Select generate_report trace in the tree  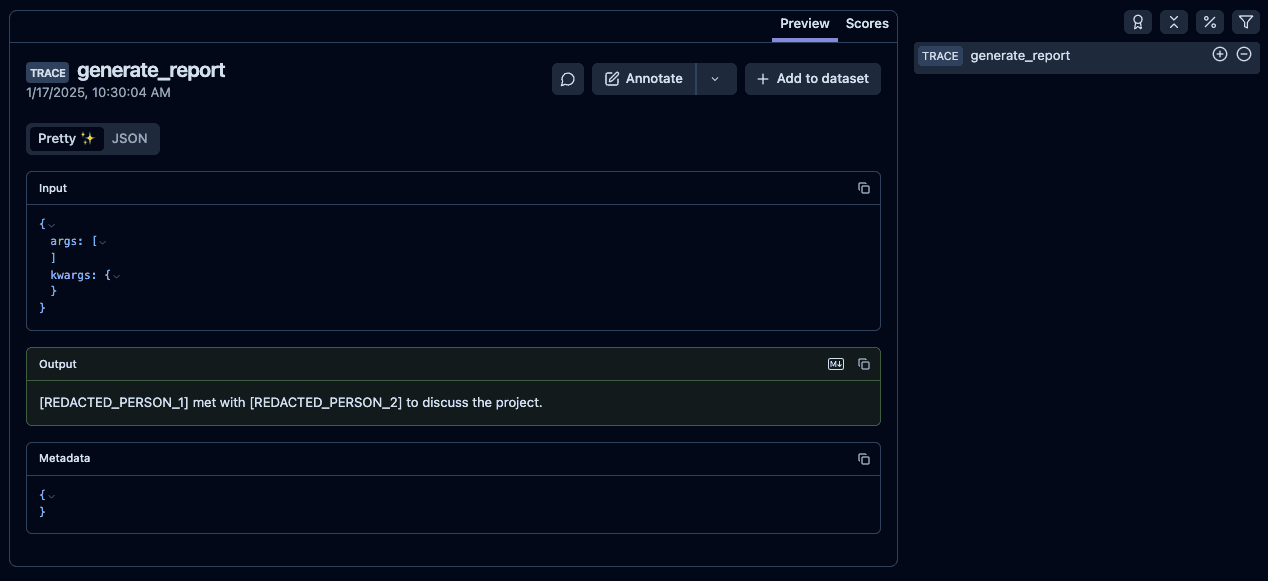click(x=1020, y=56)
